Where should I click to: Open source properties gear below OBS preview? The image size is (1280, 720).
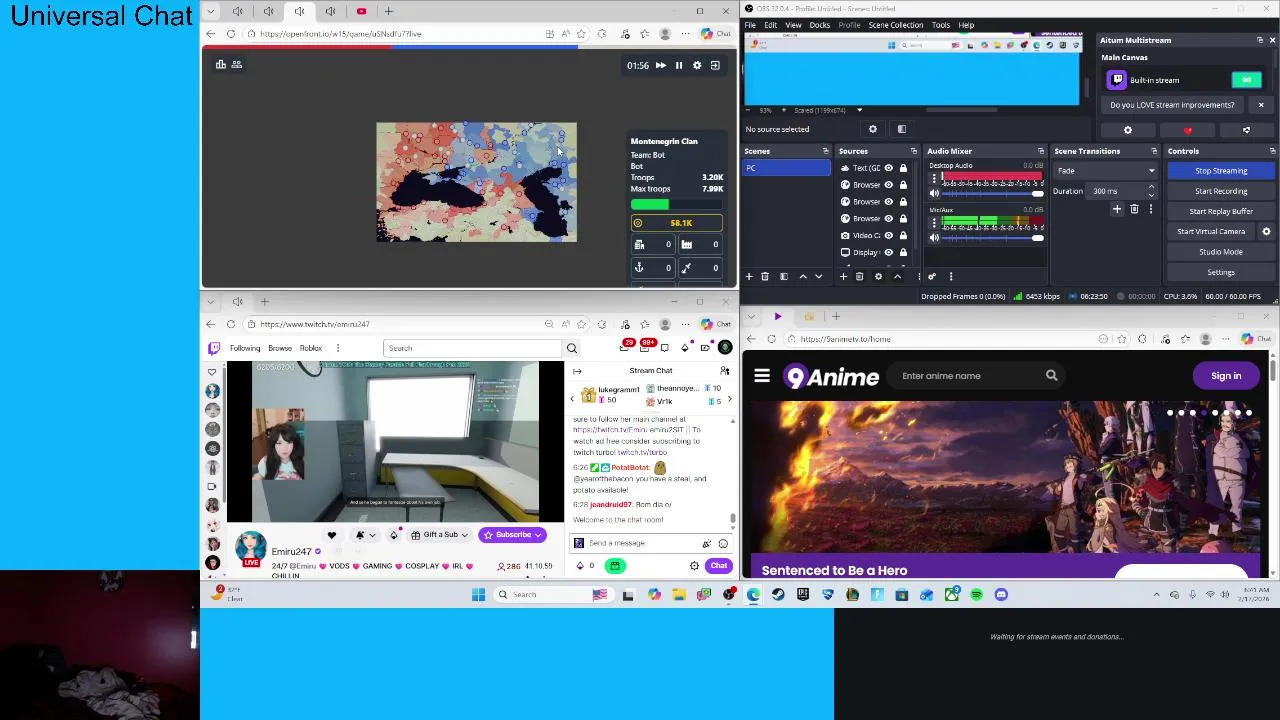click(873, 129)
